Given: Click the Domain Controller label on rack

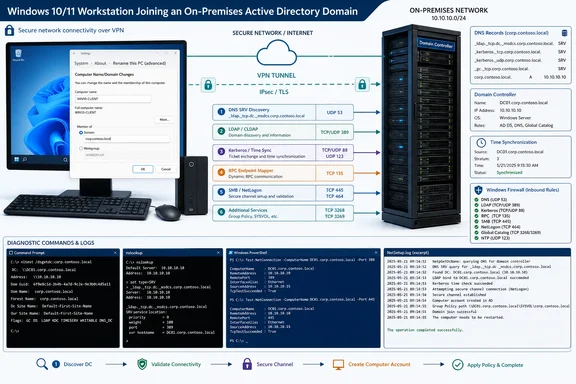Looking at the screenshot, I should (x=436, y=44).
